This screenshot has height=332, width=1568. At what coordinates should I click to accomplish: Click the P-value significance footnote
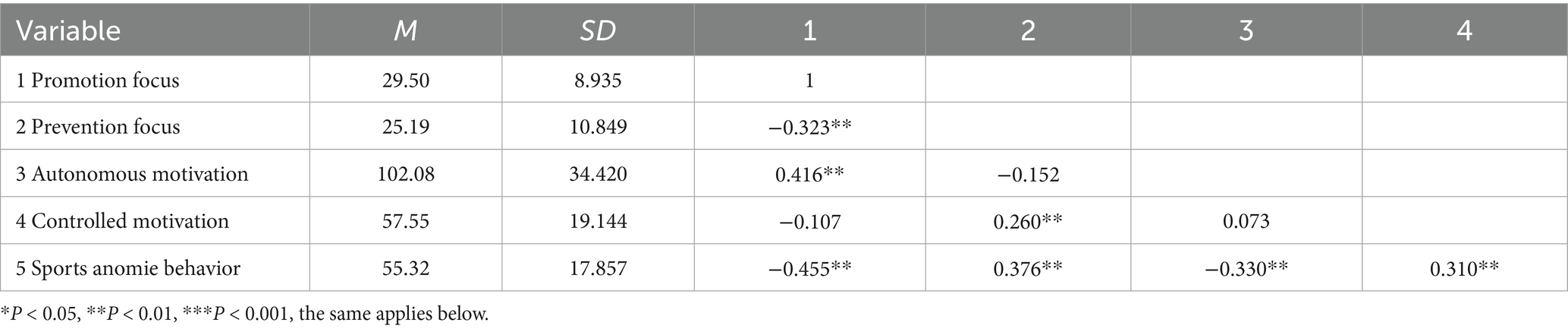click(244, 314)
